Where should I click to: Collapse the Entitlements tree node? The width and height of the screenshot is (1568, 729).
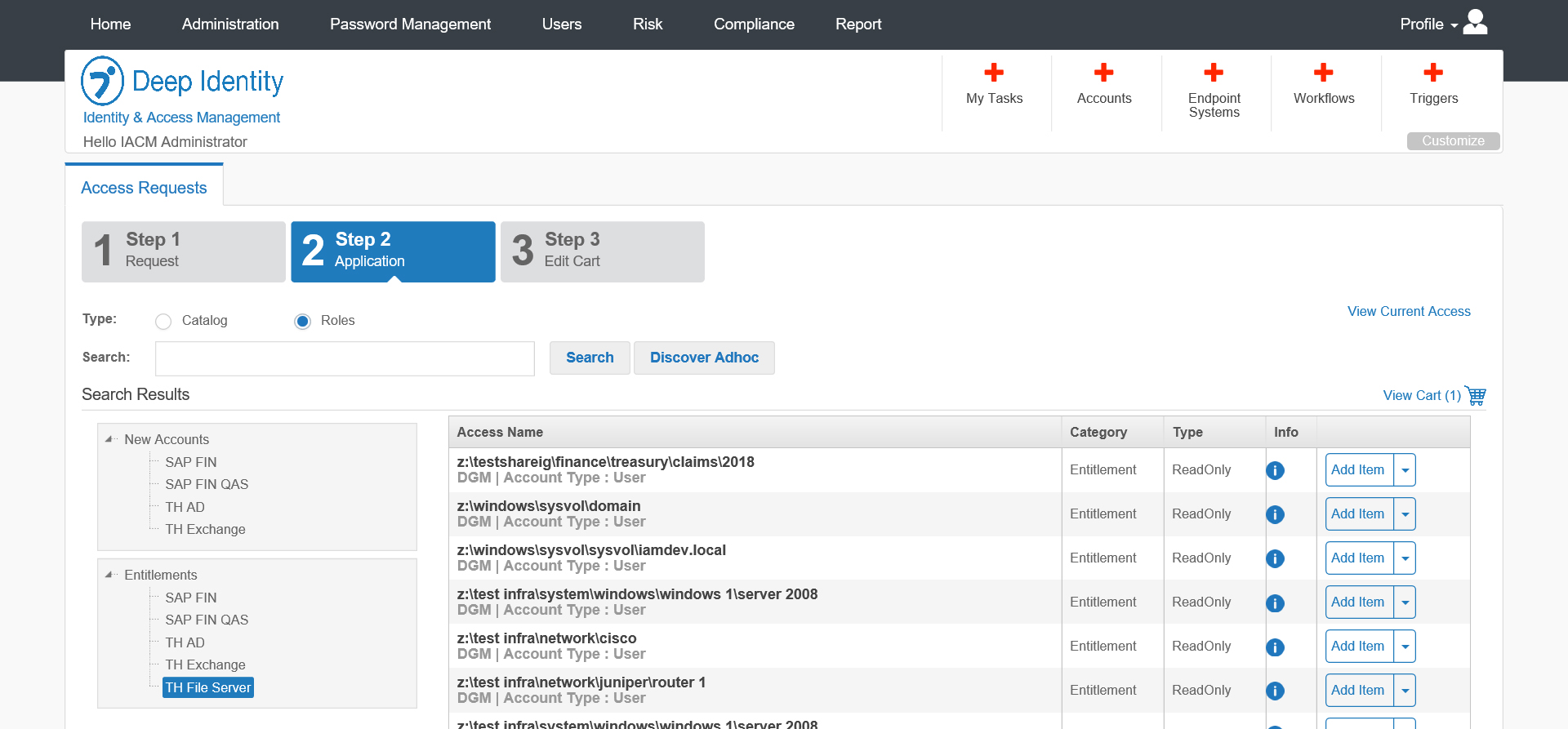tap(109, 575)
